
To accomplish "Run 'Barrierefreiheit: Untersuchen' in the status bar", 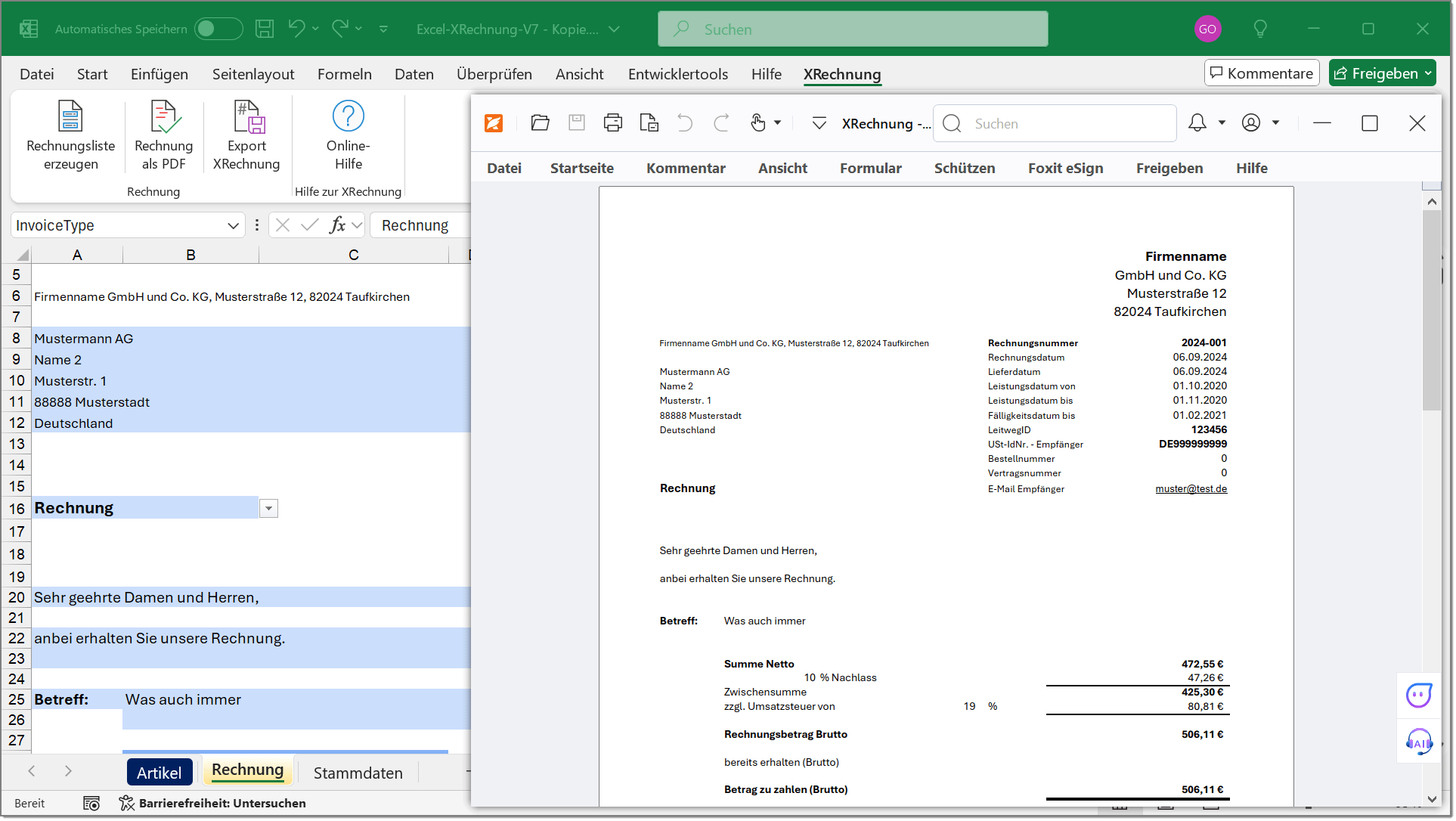I will tap(213, 803).
